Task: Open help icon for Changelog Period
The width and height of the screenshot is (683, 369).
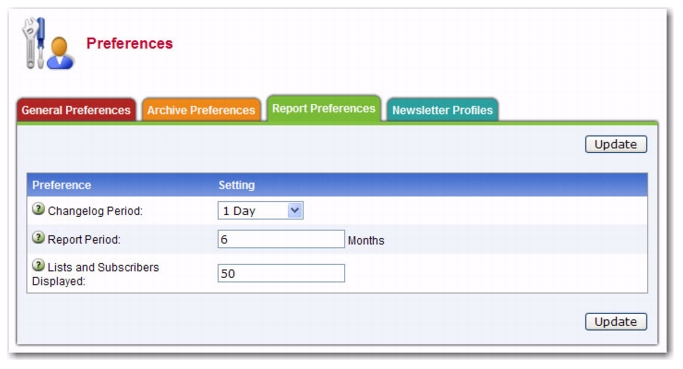Action: [38, 209]
